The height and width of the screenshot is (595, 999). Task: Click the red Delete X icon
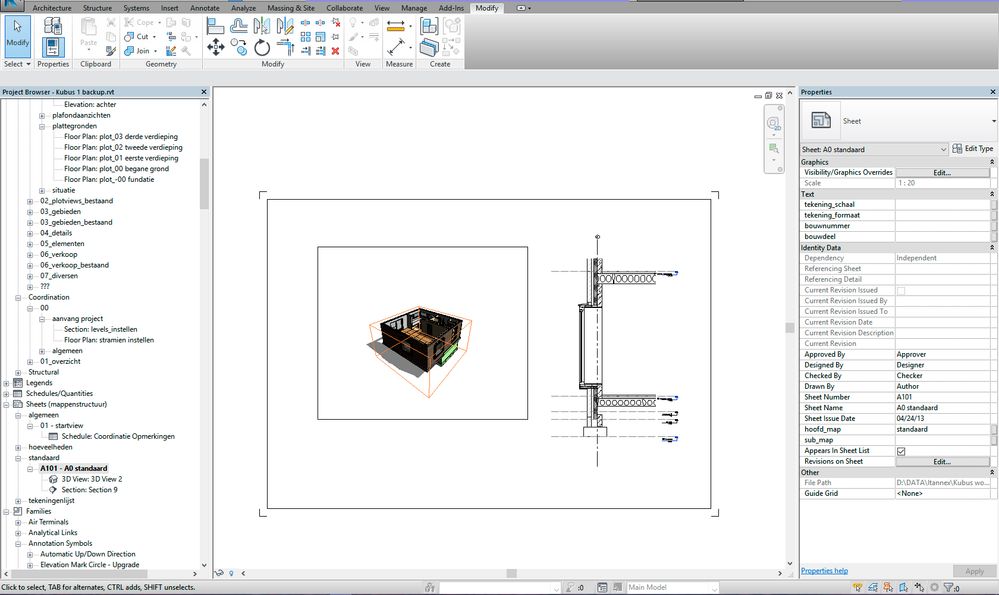pos(335,51)
